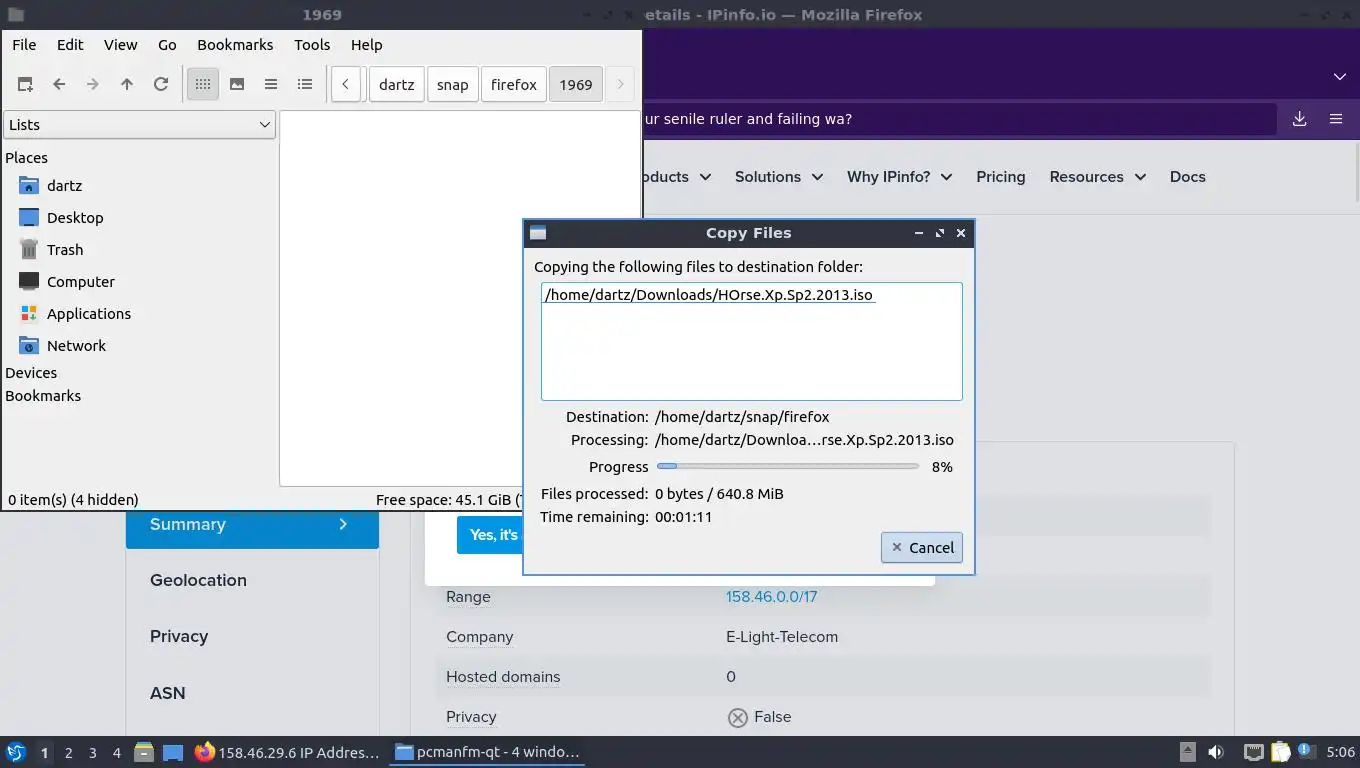Cancel the file copy operation
The width and height of the screenshot is (1360, 768).
922,547
